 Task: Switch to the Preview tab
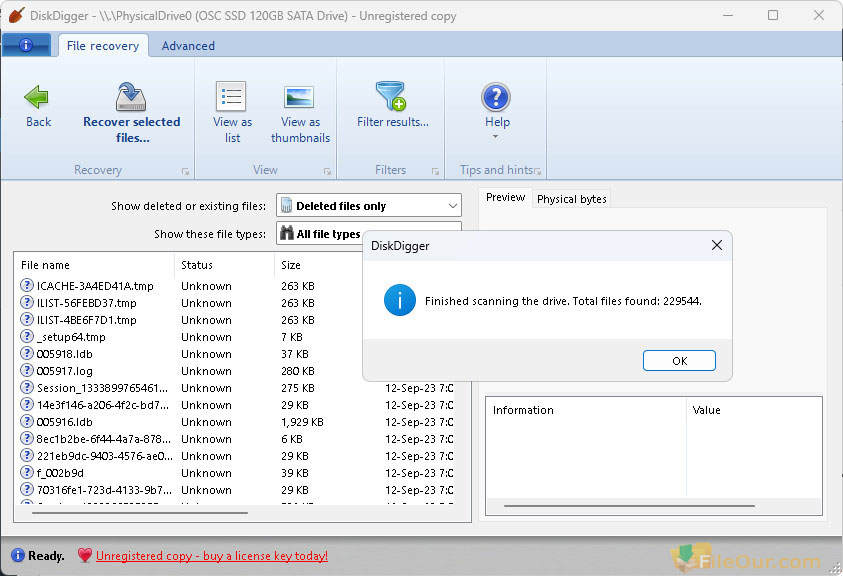pos(505,197)
